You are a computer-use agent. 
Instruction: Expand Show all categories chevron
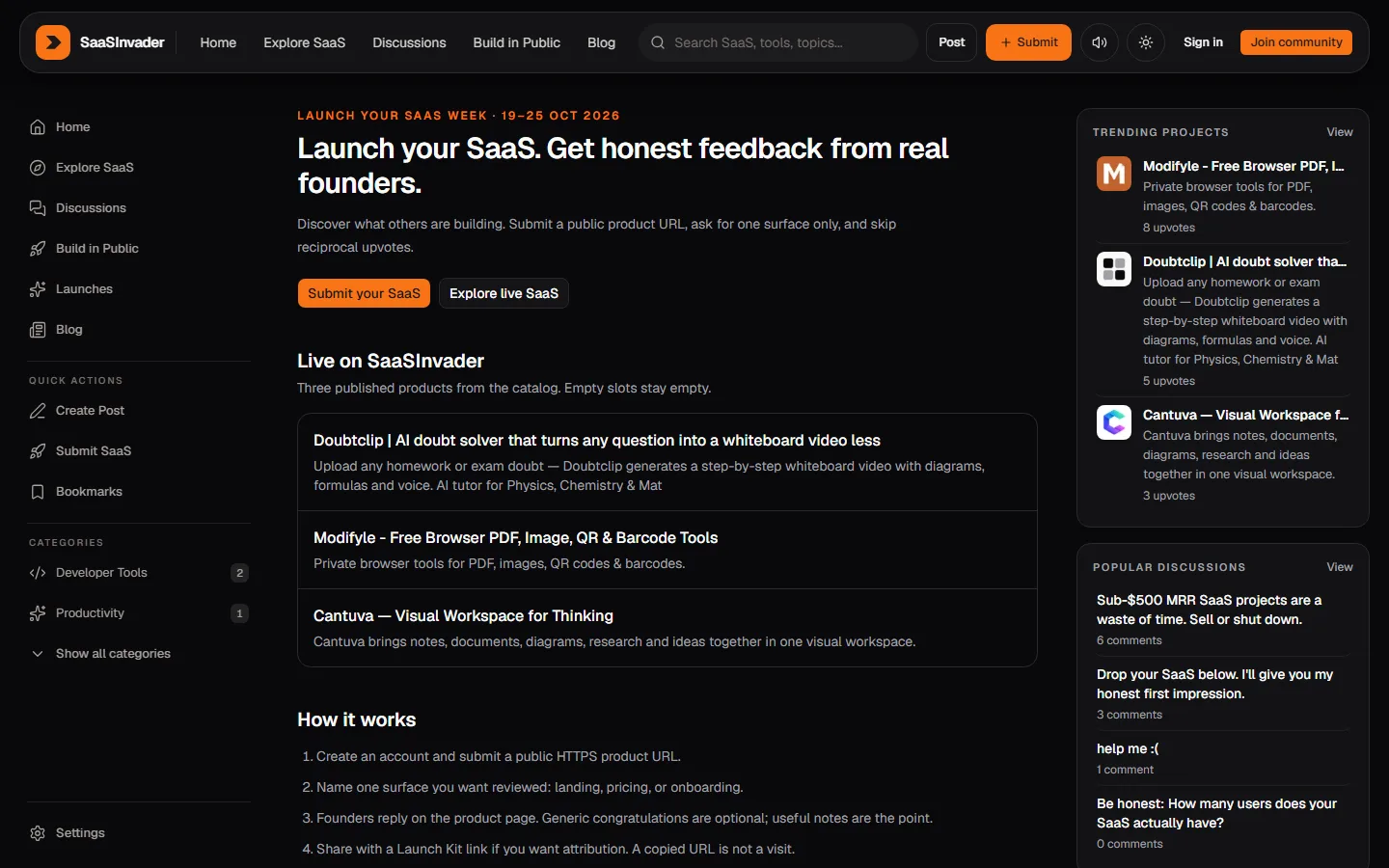pos(38,654)
